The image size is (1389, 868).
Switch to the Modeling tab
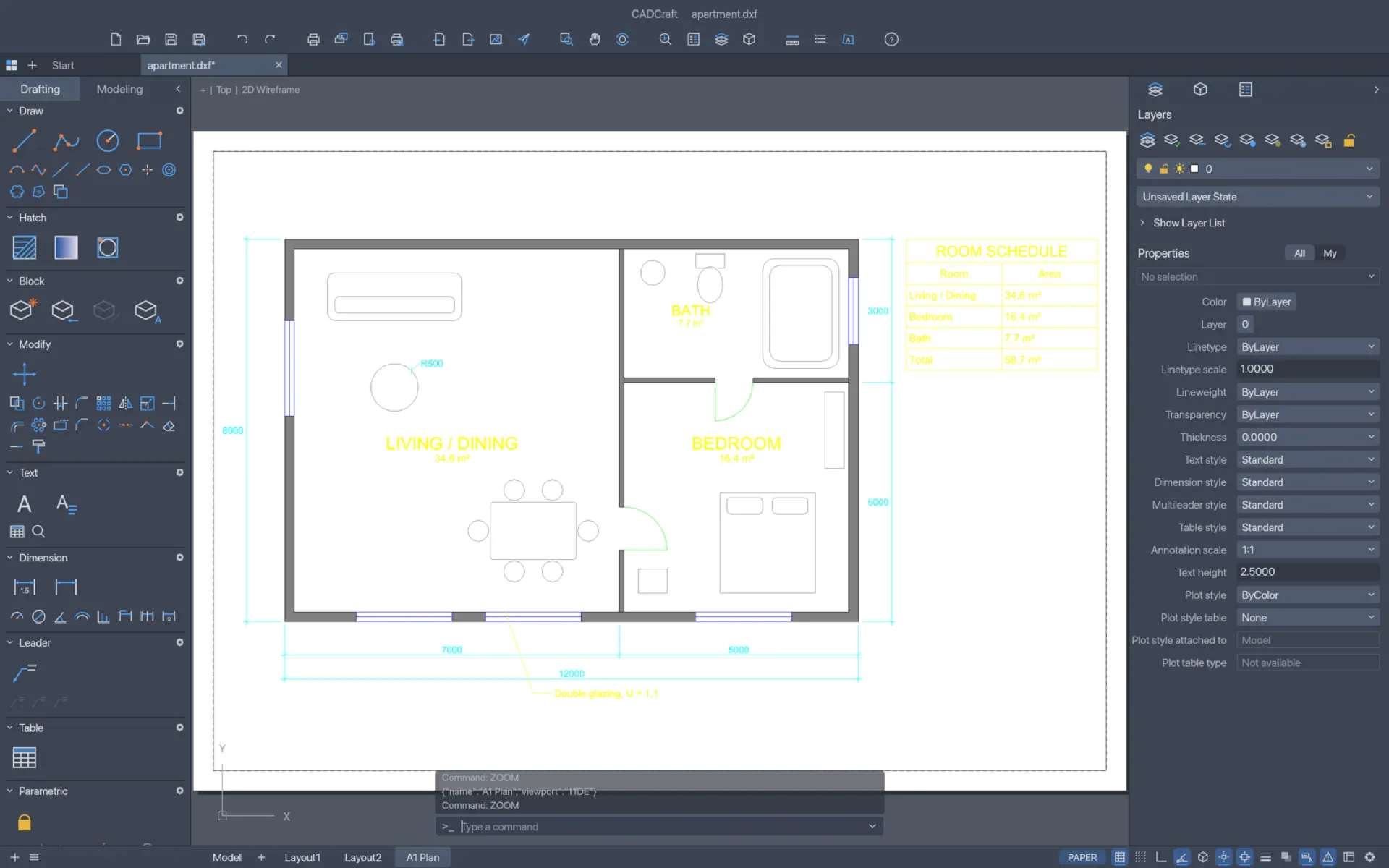[x=119, y=89]
